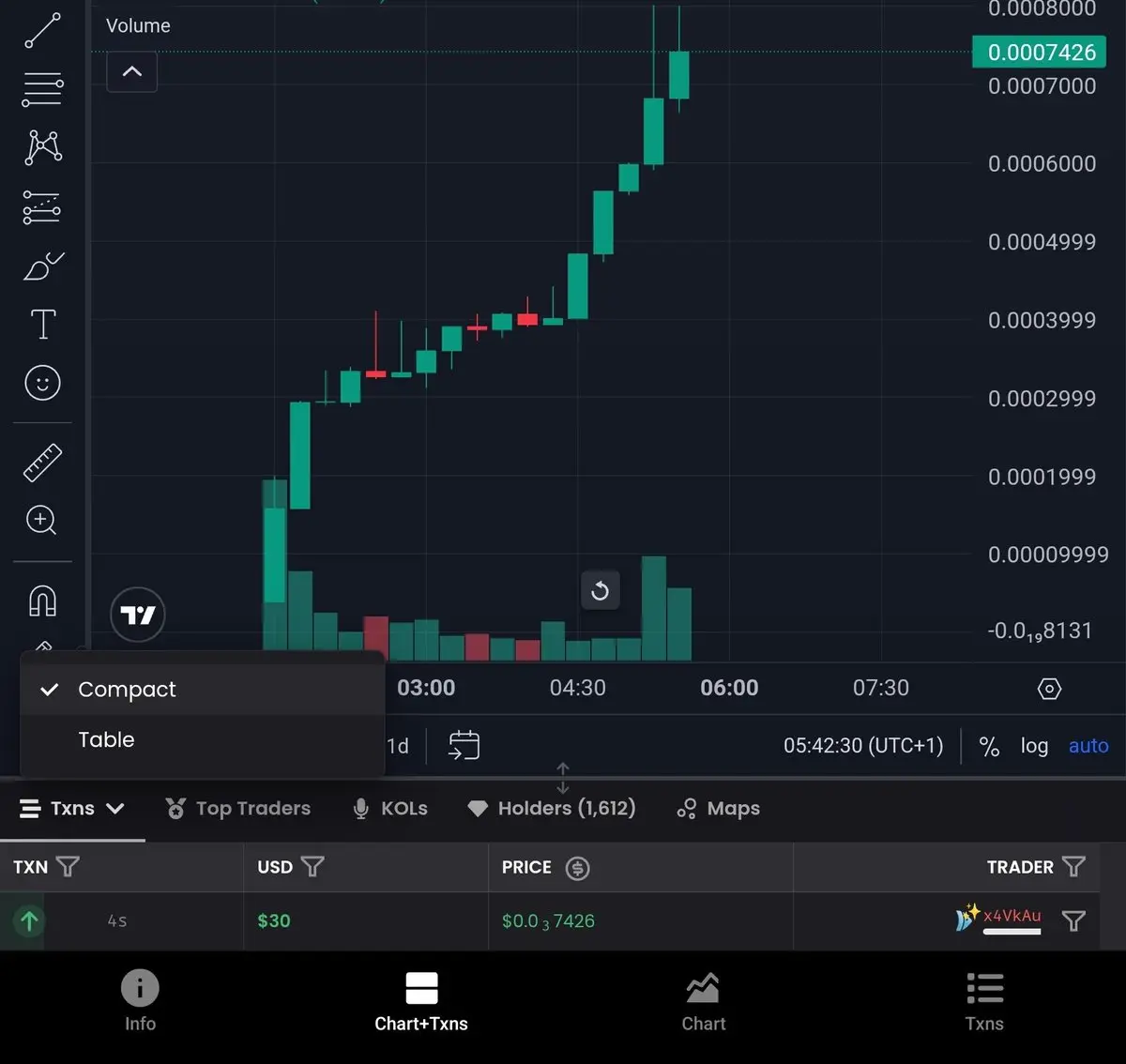Collapse the Volume indicator pane
Image resolution: width=1126 pixels, height=1064 pixels.
tap(132, 71)
